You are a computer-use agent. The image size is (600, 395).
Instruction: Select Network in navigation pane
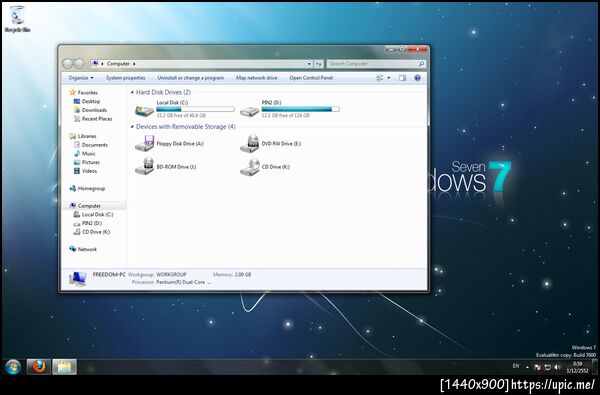coord(87,250)
